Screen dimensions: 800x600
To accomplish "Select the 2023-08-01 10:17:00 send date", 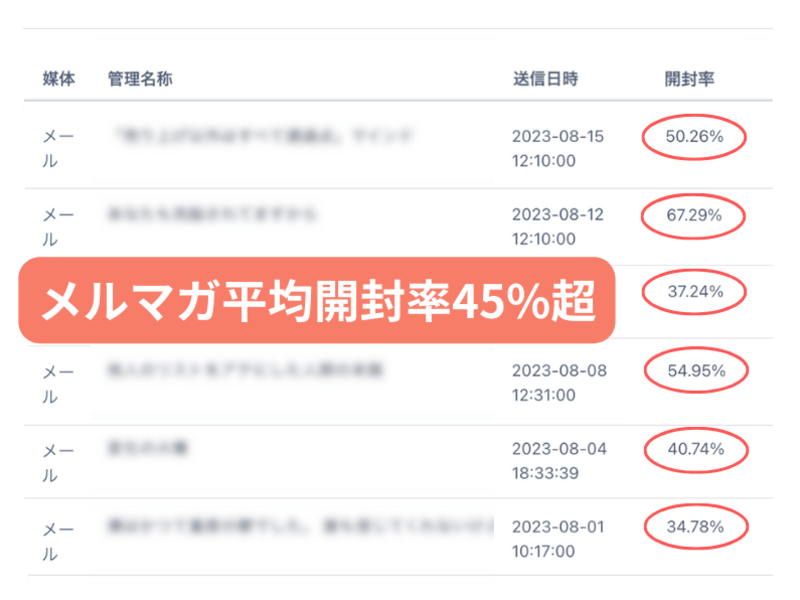I will point(558,538).
